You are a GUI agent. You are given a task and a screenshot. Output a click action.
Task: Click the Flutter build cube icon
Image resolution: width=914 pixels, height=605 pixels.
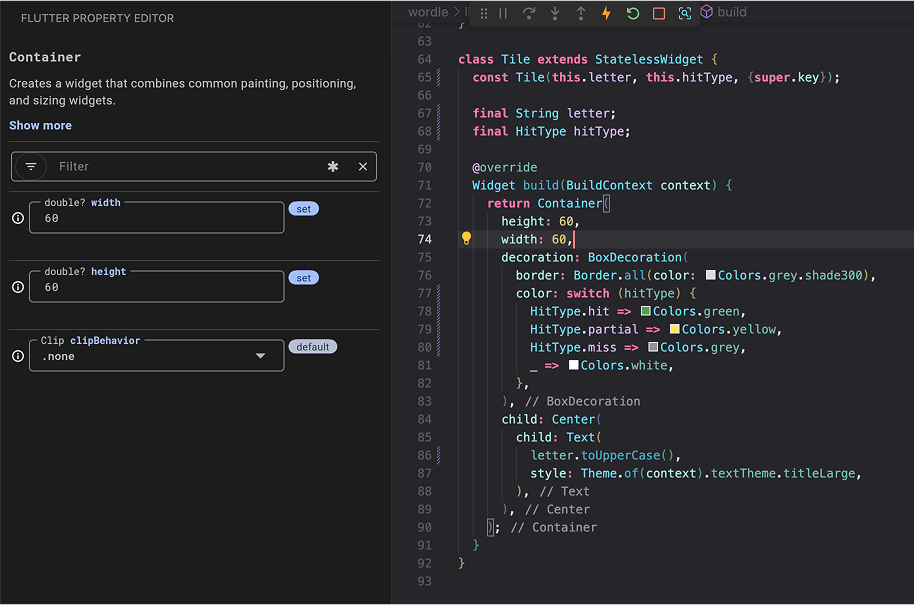point(707,12)
